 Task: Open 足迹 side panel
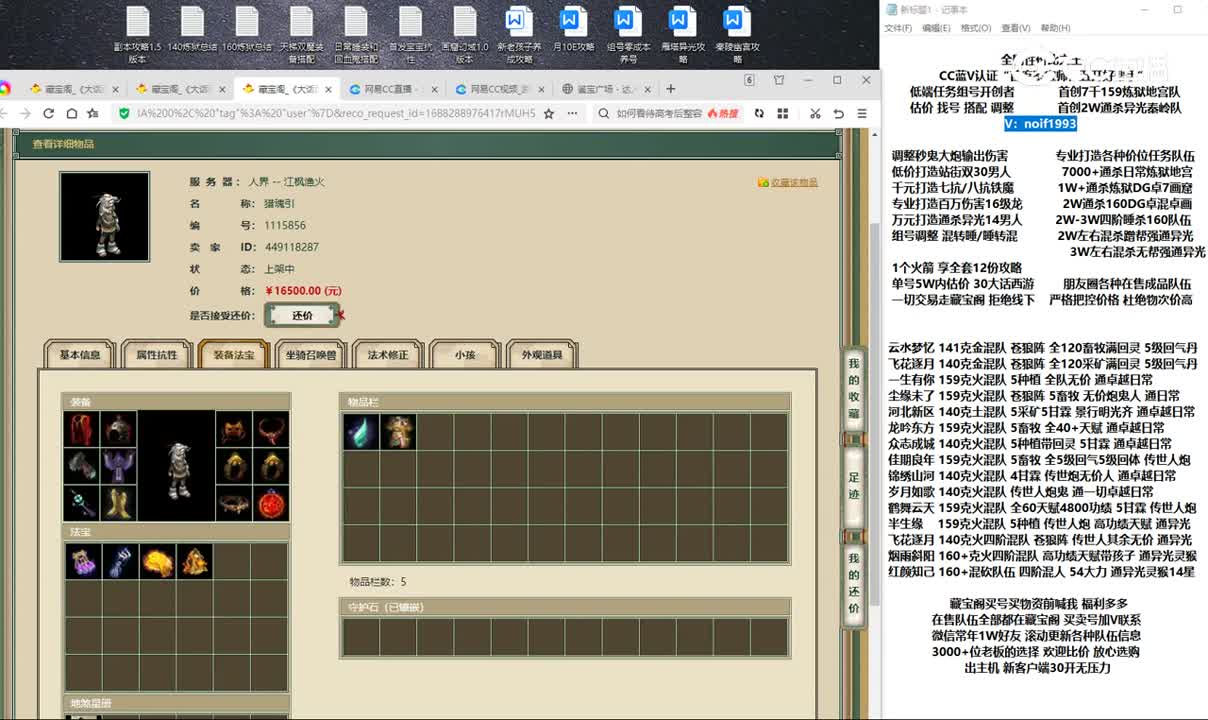pos(853,485)
